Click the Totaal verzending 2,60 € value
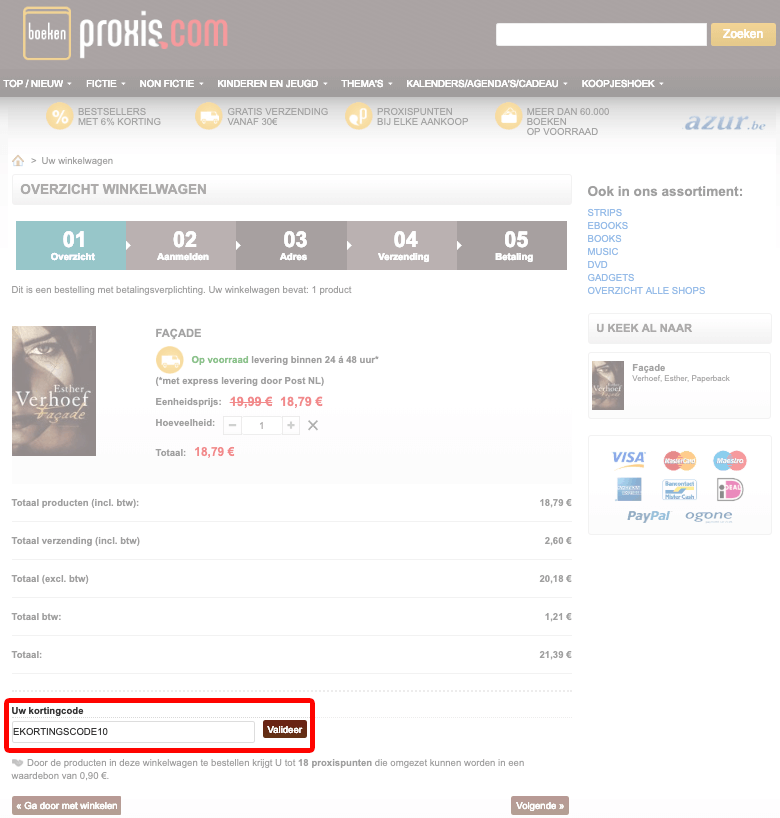This screenshot has width=780, height=818. coord(558,541)
